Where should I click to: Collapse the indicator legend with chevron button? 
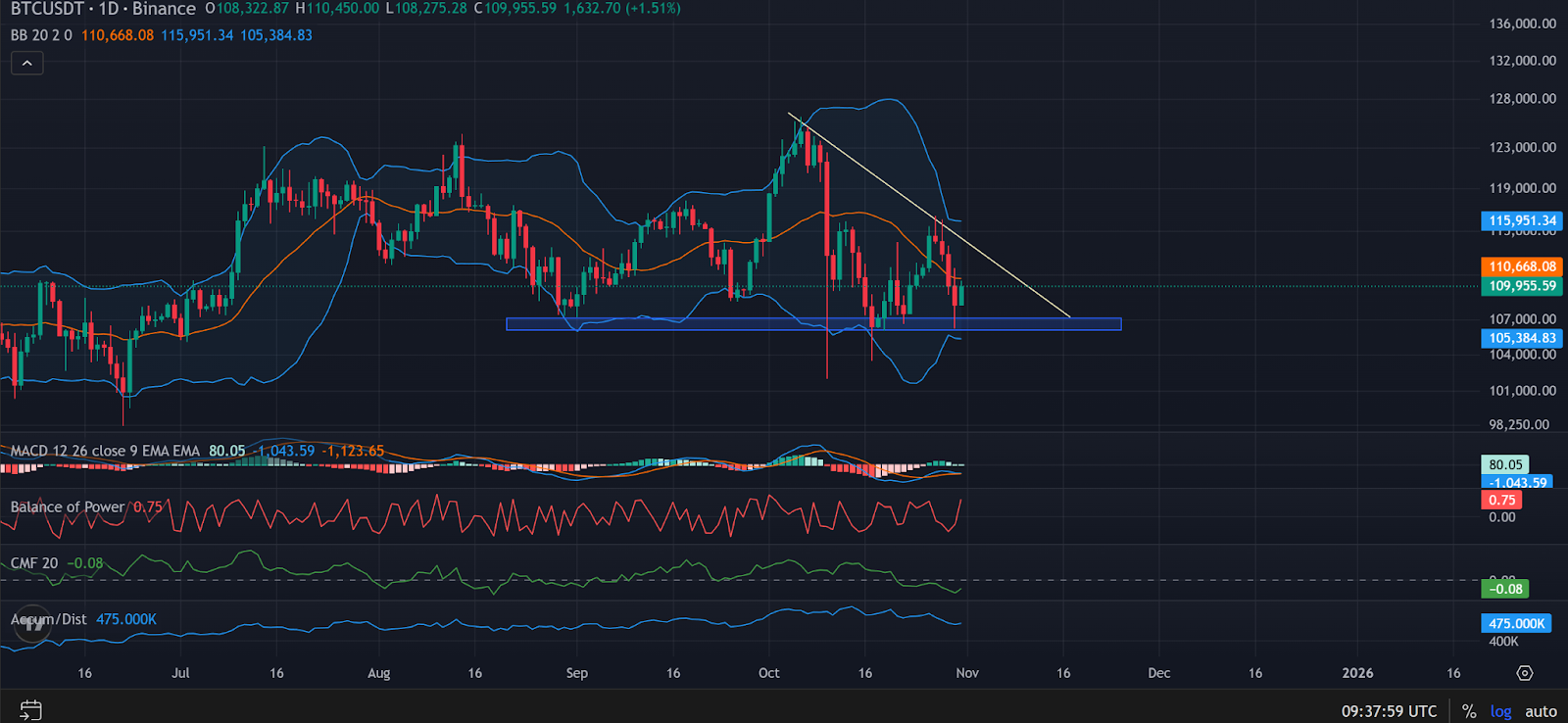click(x=26, y=64)
